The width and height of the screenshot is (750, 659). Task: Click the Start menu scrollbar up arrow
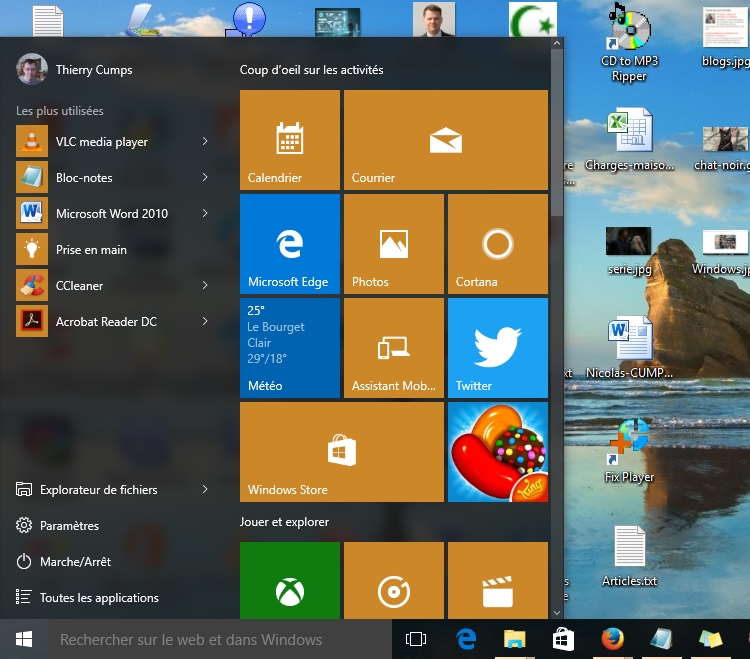tap(556, 43)
